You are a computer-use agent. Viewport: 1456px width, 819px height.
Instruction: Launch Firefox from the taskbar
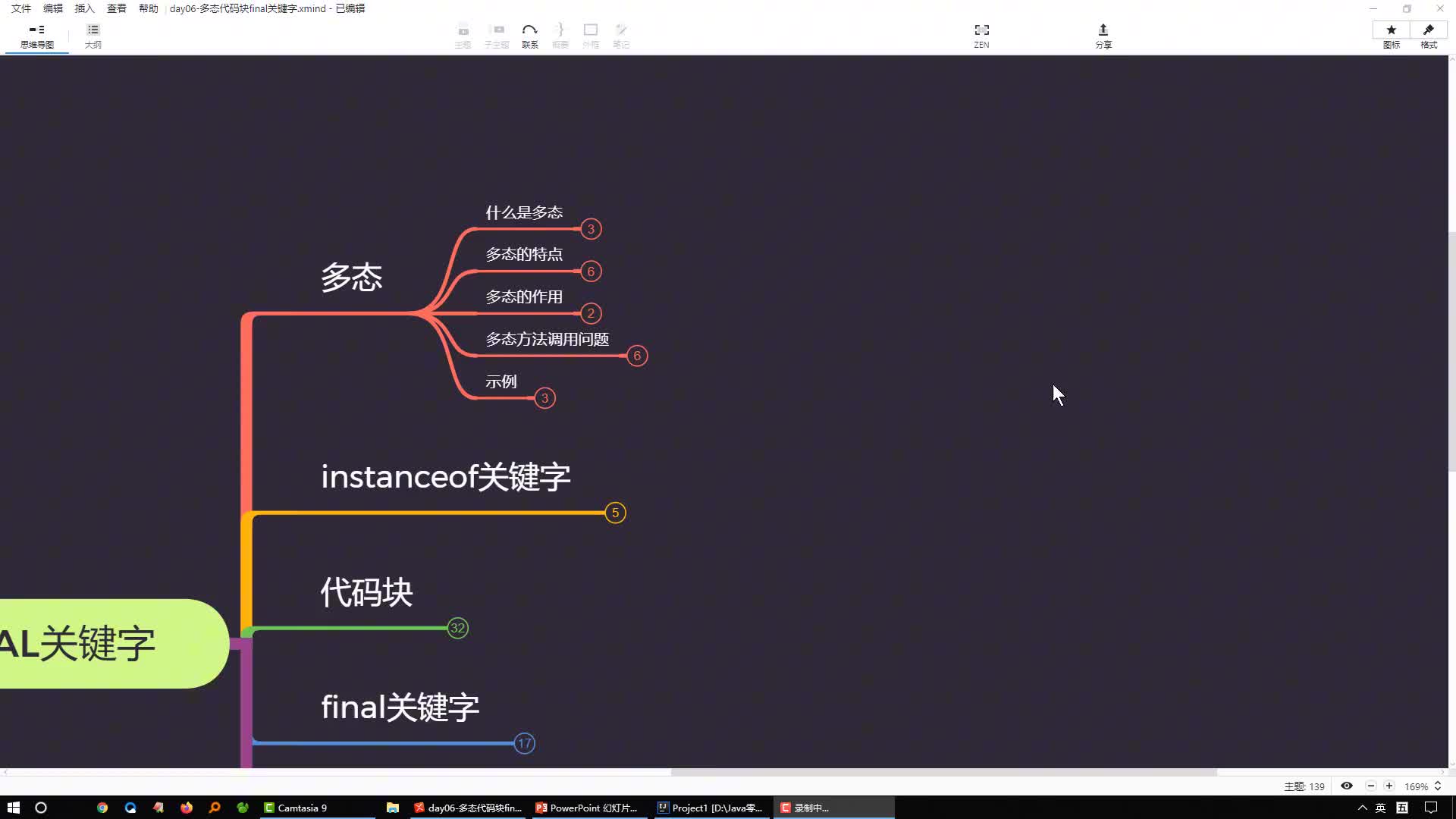pyautogui.click(x=187, y=808)
